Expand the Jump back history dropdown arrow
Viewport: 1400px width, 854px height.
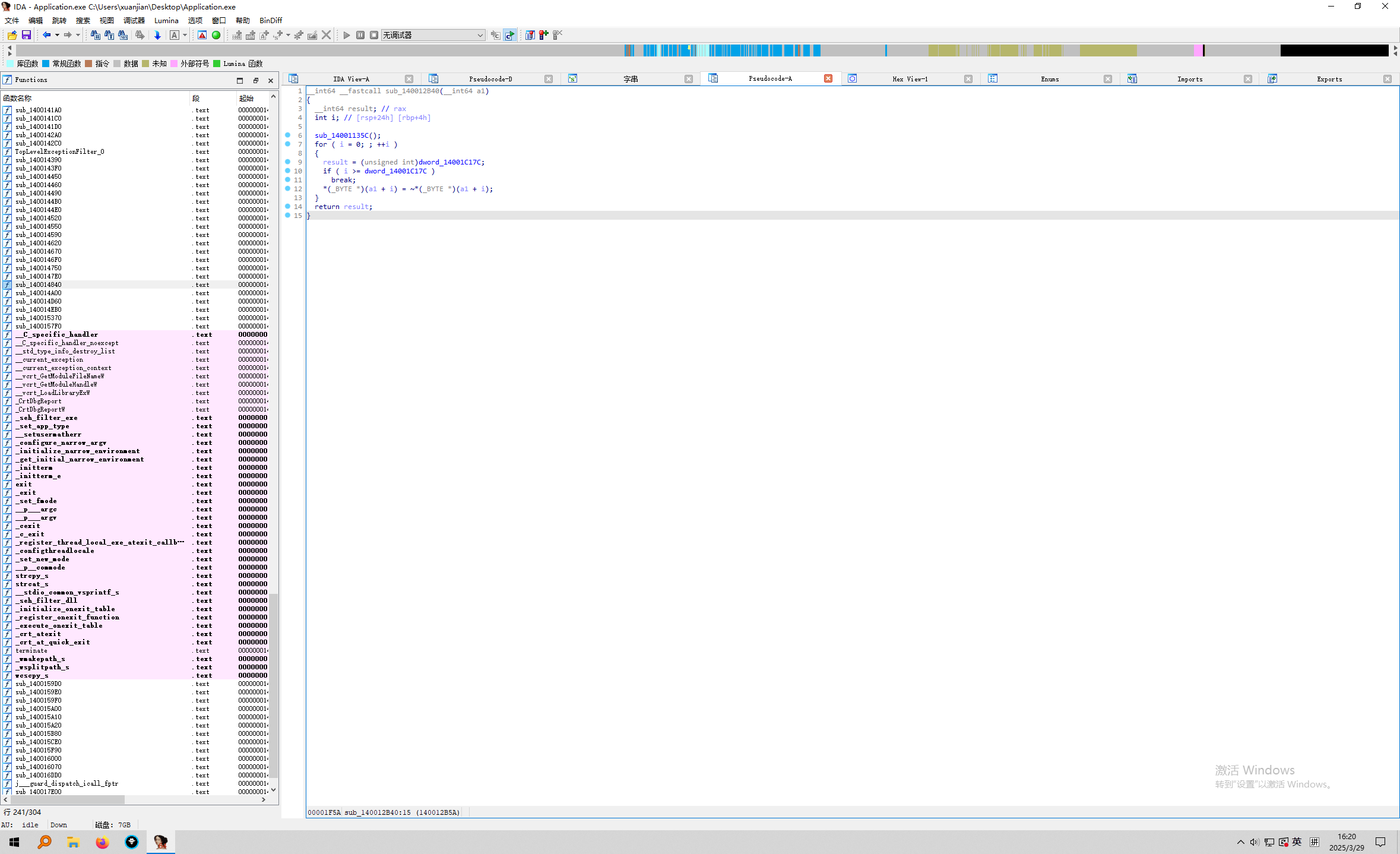pyautogui.click(x=57, y=36)
